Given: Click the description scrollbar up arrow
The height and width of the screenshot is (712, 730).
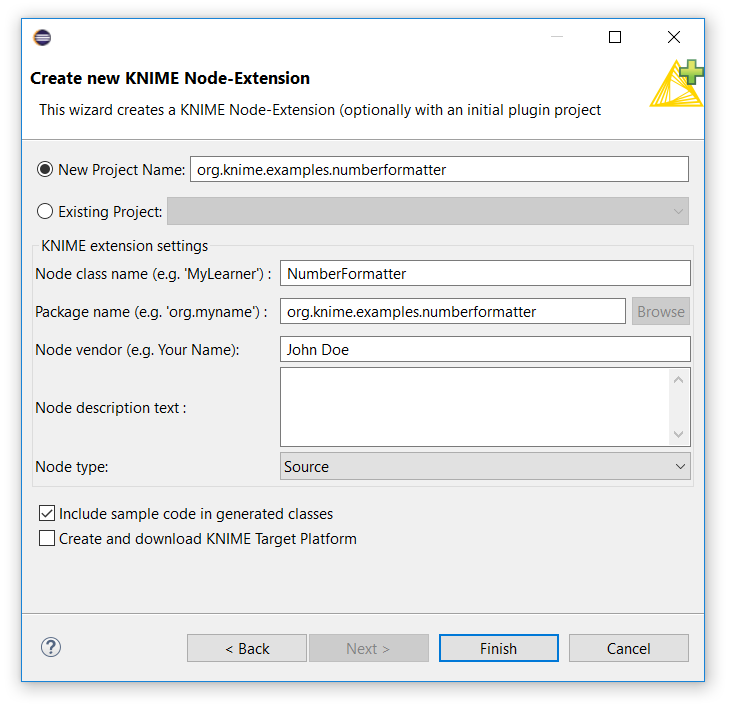Looking at the screenshot, I should pyautogui.click(x=679, y=380).
